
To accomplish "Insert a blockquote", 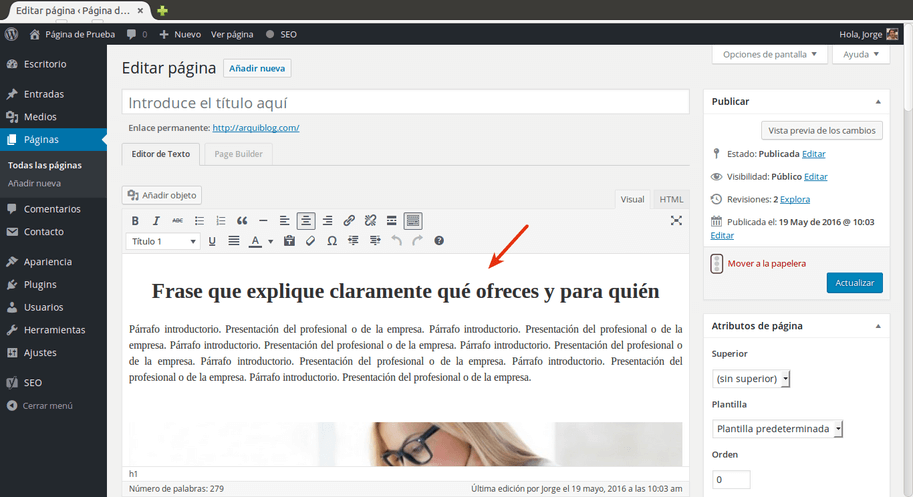I will pyautogui.click(x=242, y=221).
